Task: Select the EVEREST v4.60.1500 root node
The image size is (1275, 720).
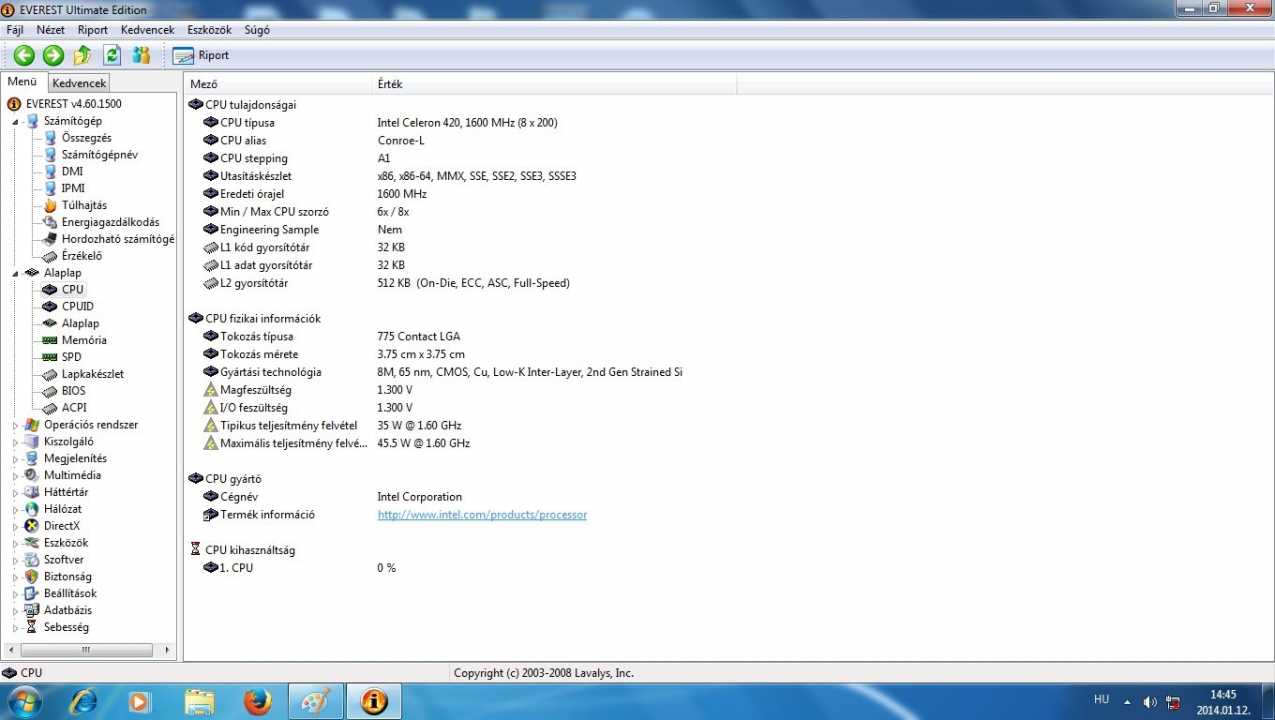Action: 64,103
